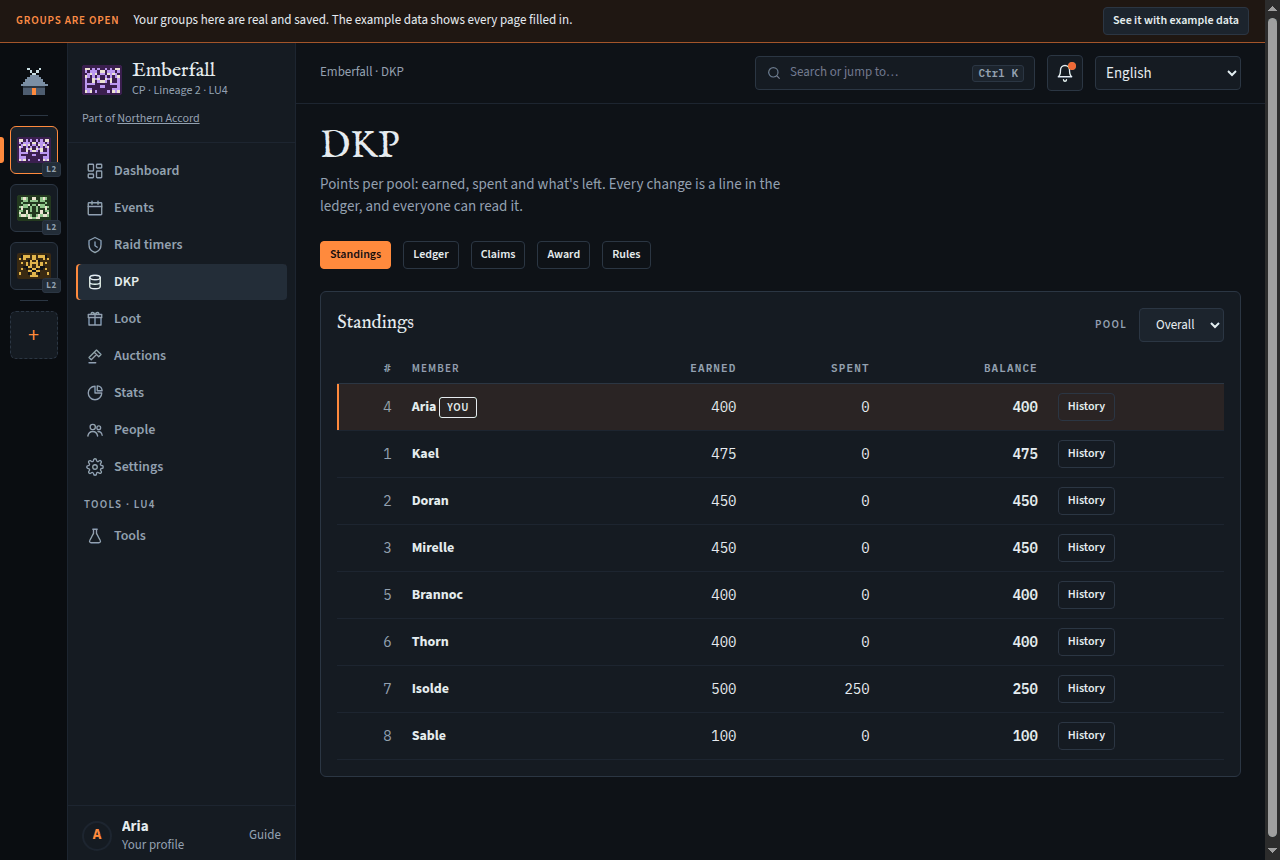The width and height of the screenshot is (1280, 860).
Task: View History for Sable
Action: click(1086, 736)
